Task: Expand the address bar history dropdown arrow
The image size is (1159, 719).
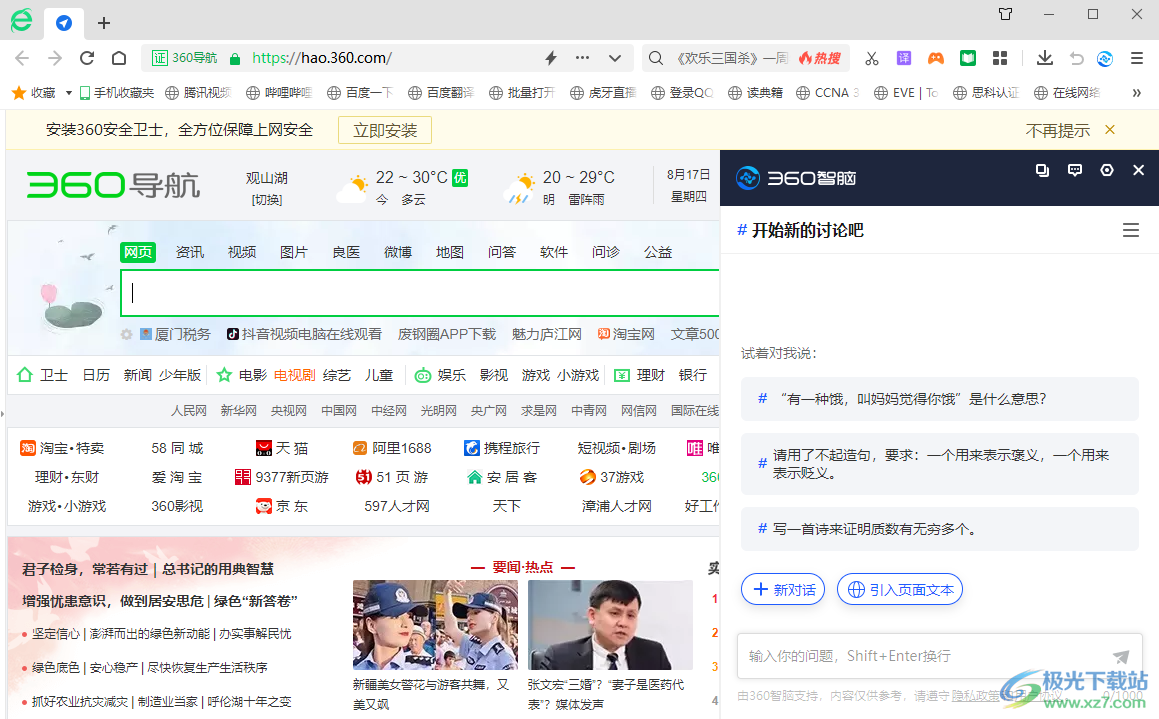Action: [x=615, y=58]
